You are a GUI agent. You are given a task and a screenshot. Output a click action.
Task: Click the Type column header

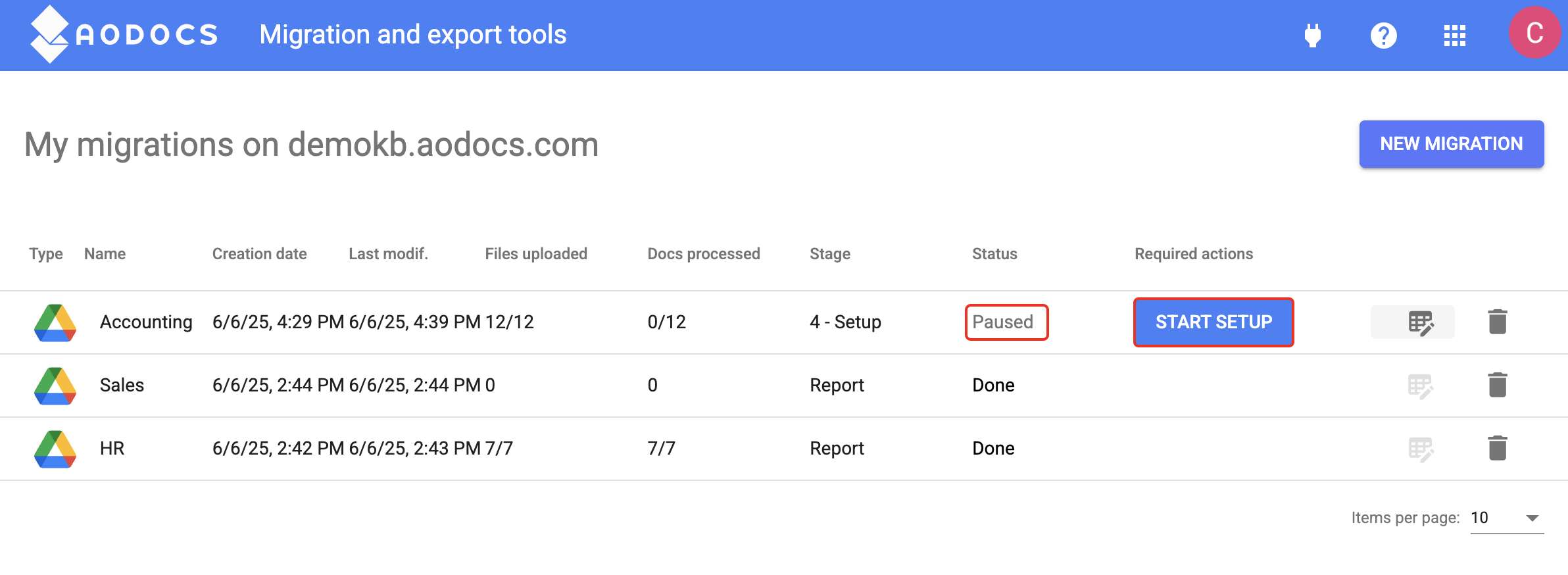46,254
